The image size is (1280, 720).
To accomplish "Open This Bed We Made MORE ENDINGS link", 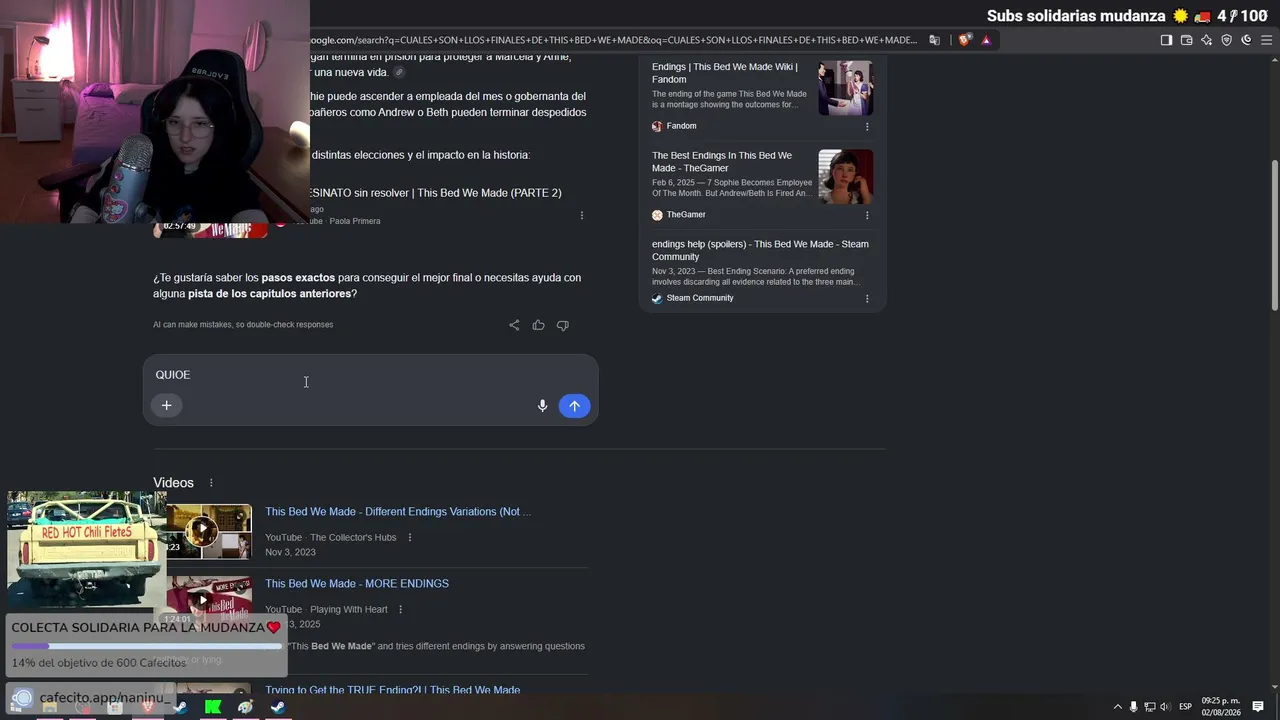I will 357,584.
